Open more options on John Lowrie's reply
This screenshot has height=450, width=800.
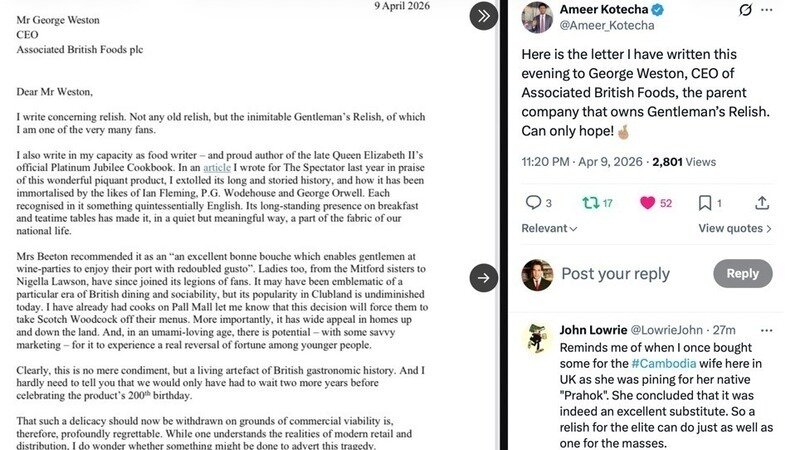pyautogui.click(x=766, y=330)
